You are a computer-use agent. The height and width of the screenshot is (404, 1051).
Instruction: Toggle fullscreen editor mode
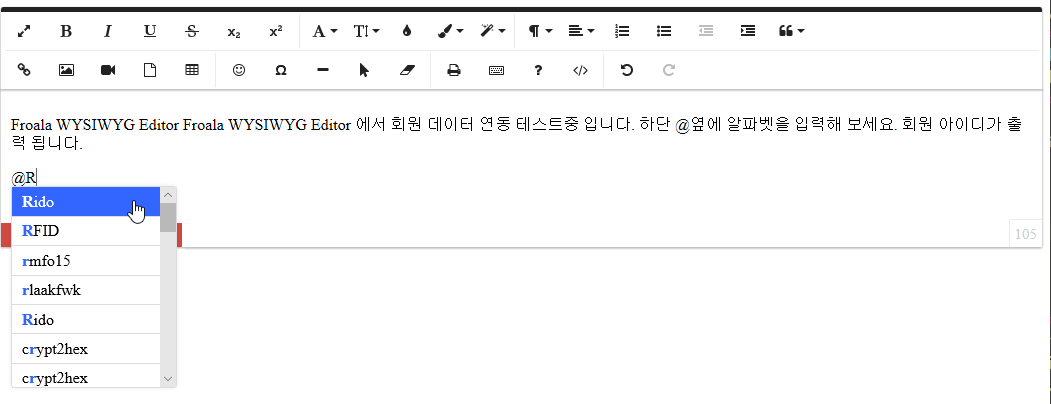[24, 31]
